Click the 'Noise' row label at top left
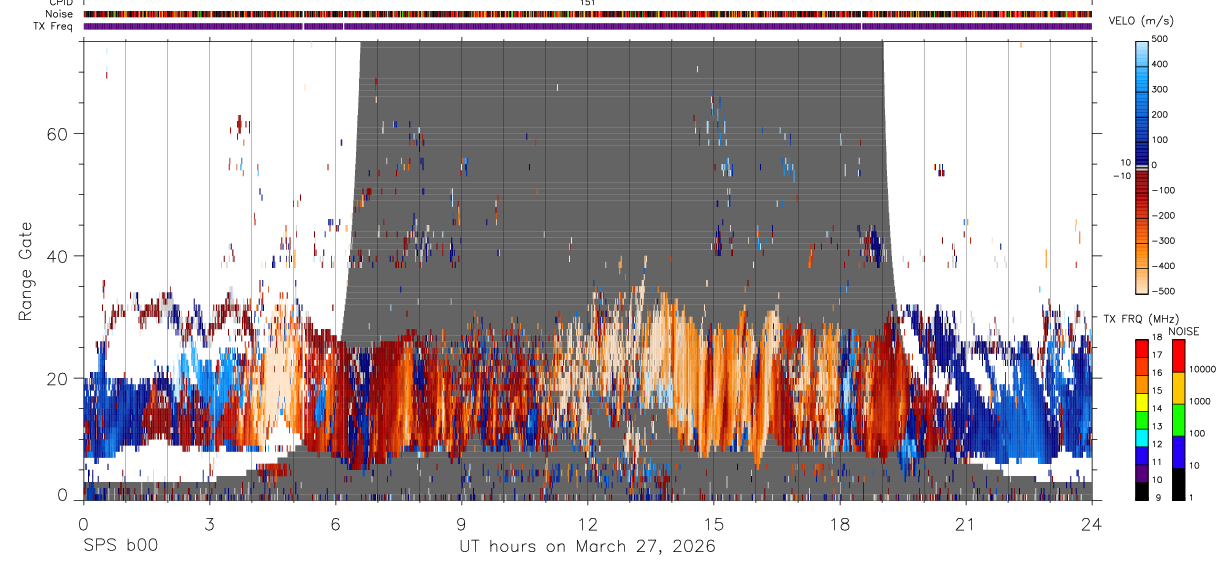The height and width of the screenshot is (567, 1228). (x=58, y=14)
